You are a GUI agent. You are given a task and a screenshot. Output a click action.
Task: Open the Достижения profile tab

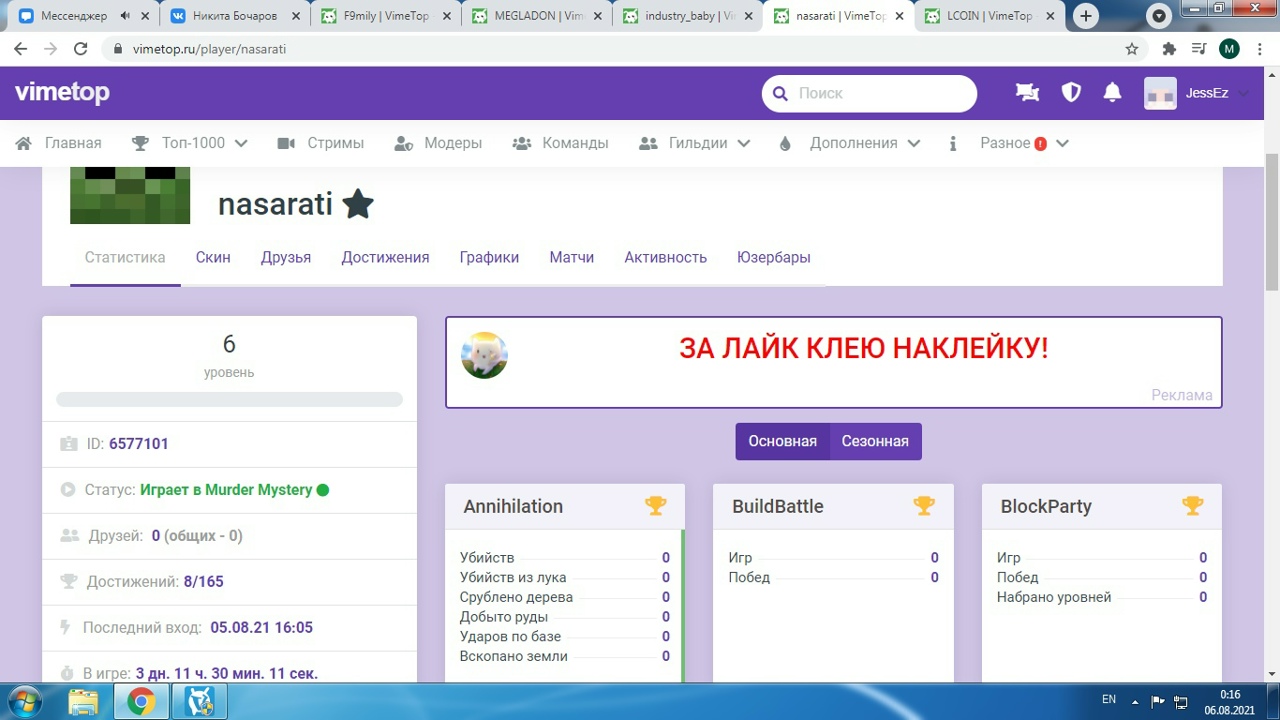385,257
